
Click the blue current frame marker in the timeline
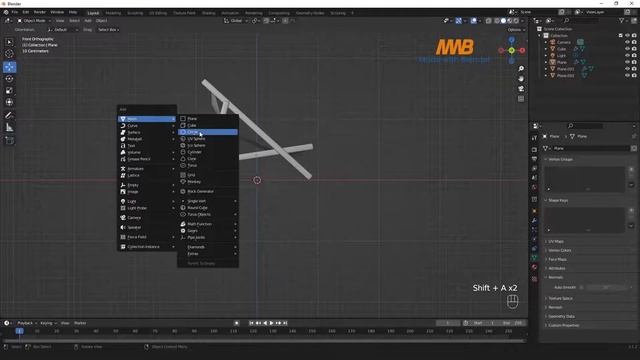coord(20,331)
